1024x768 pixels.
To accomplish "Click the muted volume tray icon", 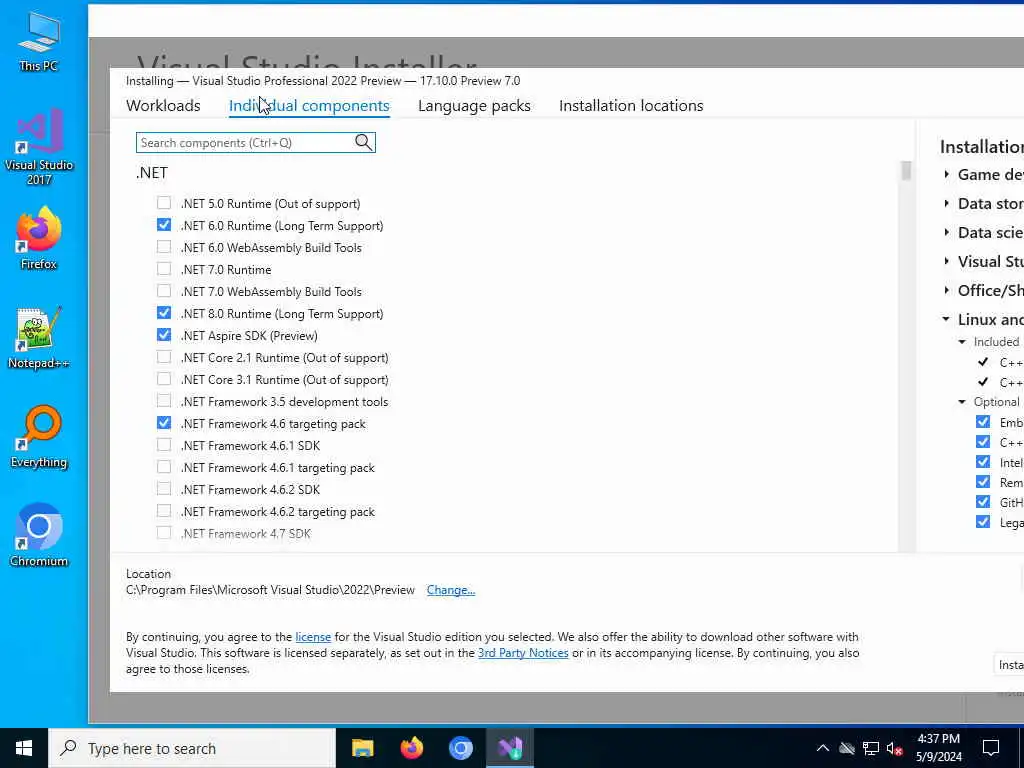I will (894, 749).
